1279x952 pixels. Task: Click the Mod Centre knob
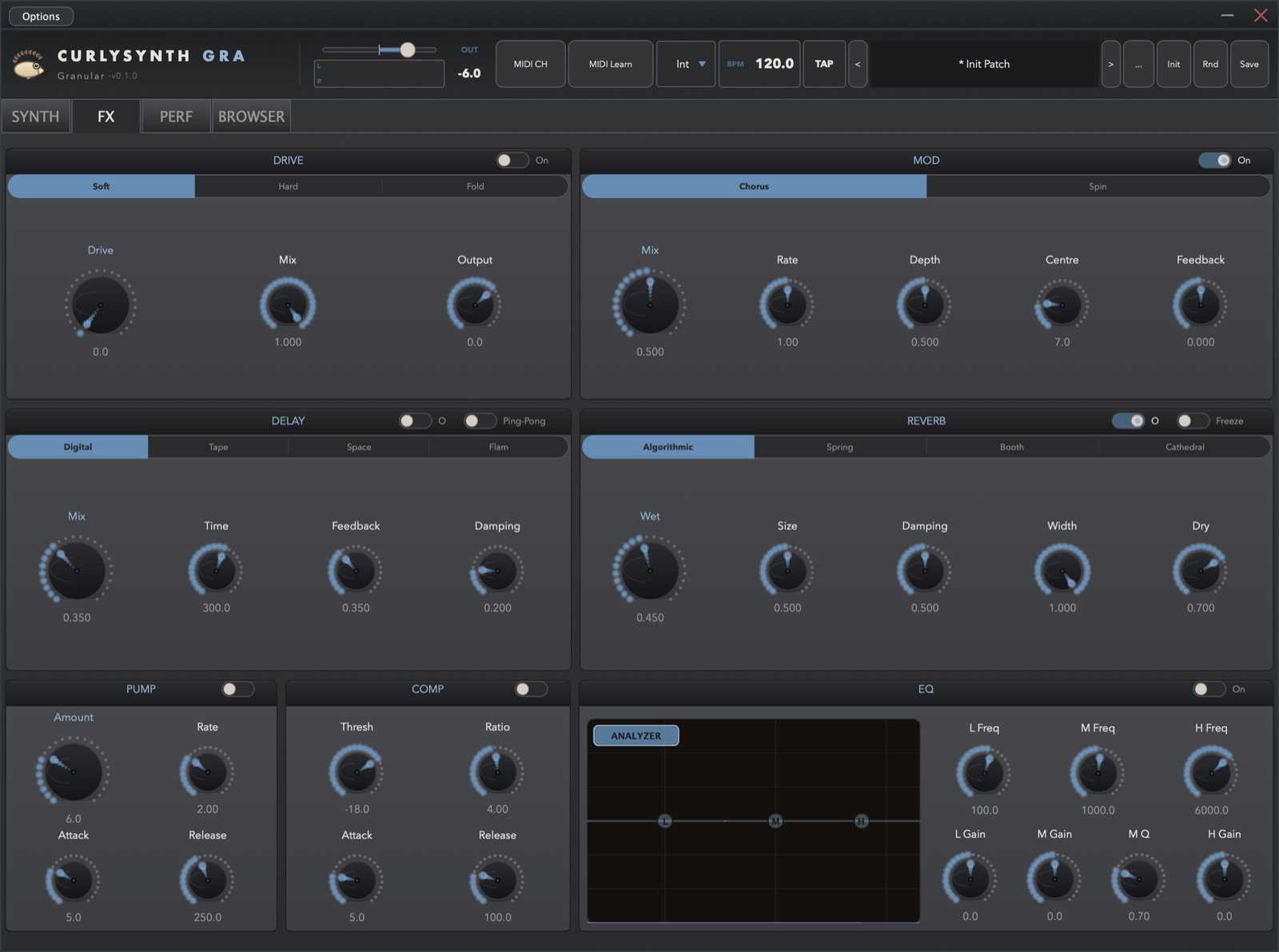(x=1062, y=305)
